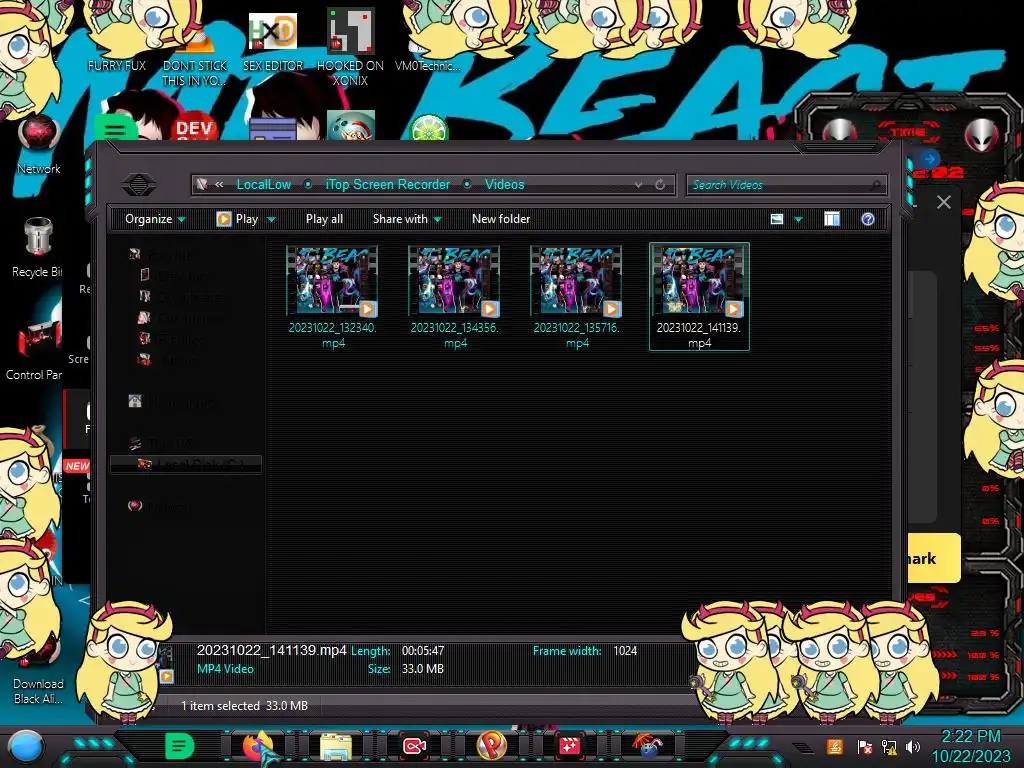Click the red sparkle taskbar icon
1024x768 pixels.
click(569, 746)
